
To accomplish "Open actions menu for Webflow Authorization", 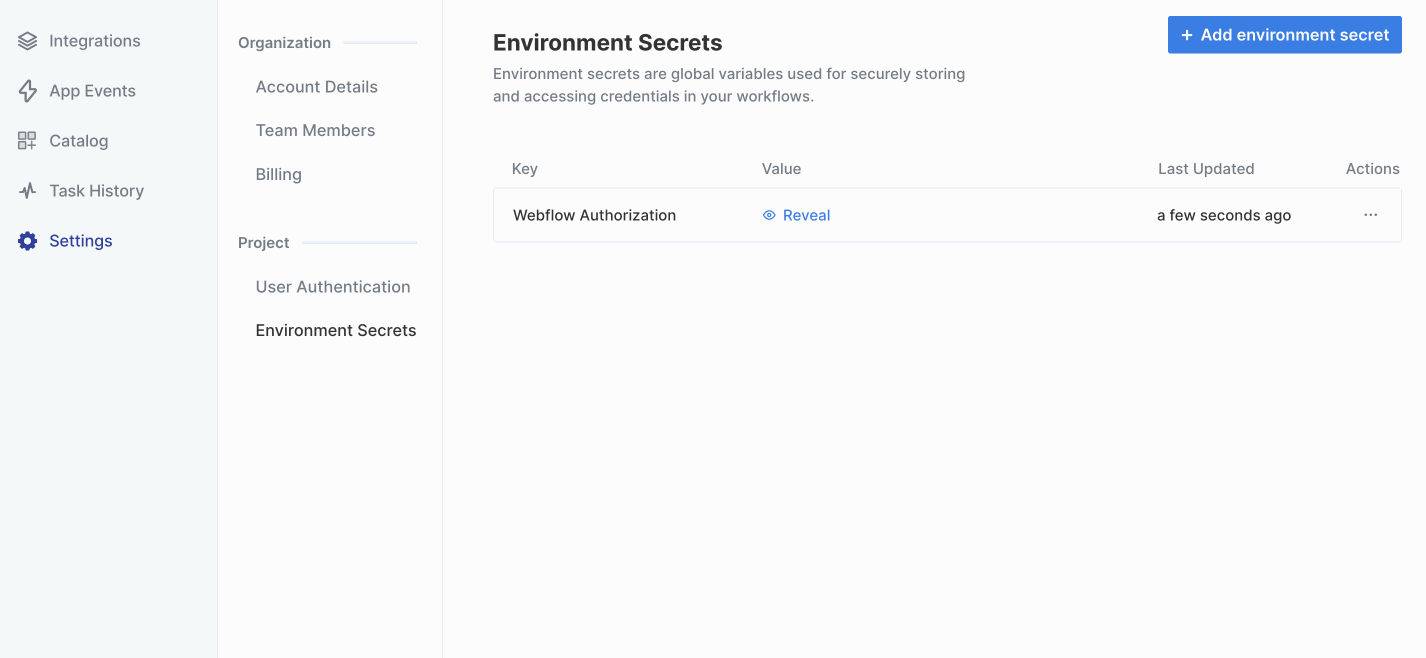I will (1370, 215).
